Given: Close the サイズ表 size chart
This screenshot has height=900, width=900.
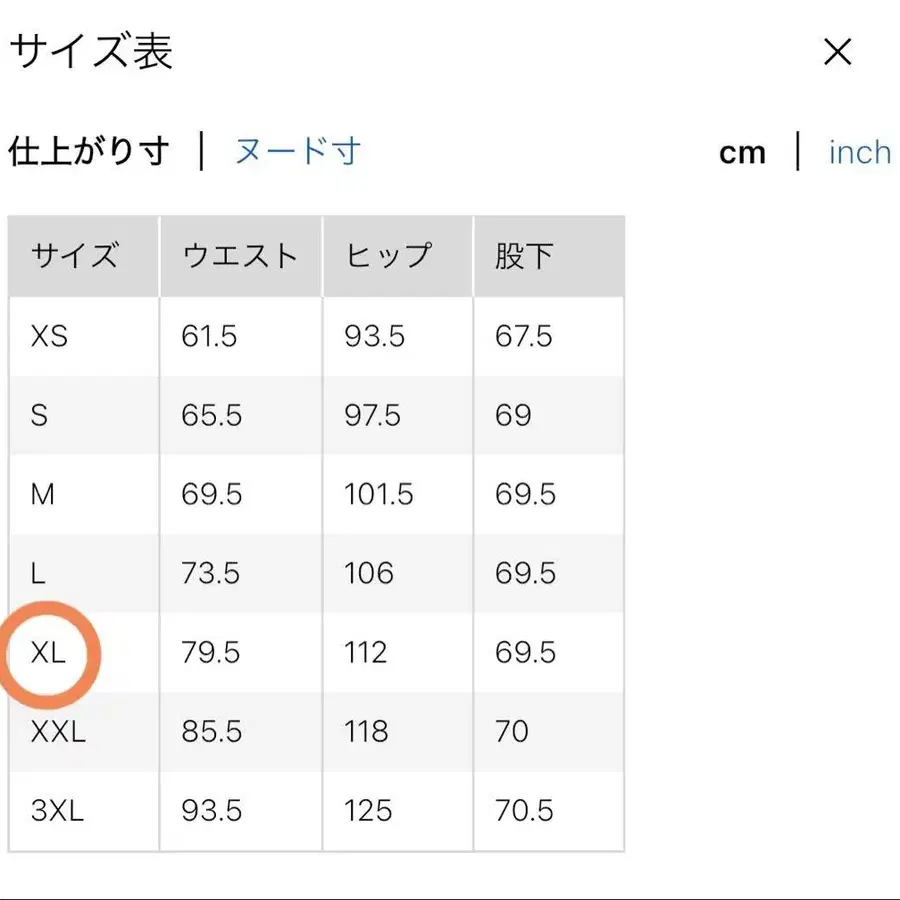Looking at the screenshot, I should [837, 52].
